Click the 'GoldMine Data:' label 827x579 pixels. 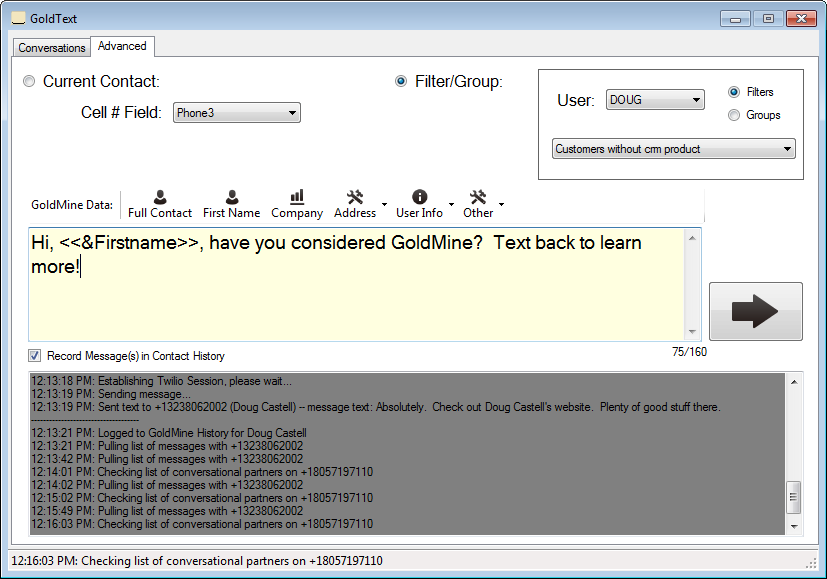click(x=72, y=205)
